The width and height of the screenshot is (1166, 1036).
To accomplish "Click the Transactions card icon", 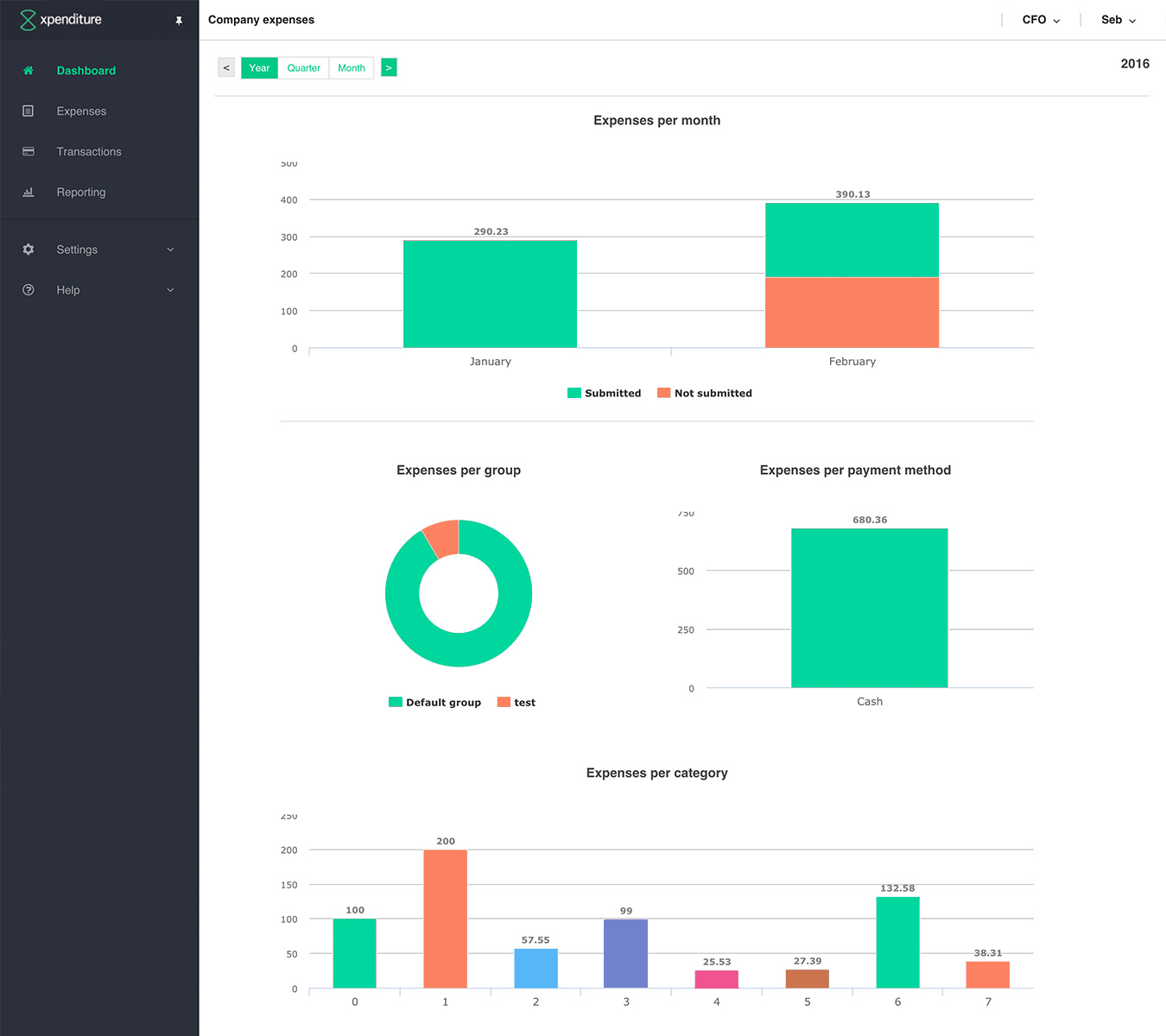I will pyautogui.click(x=29, y=152).
